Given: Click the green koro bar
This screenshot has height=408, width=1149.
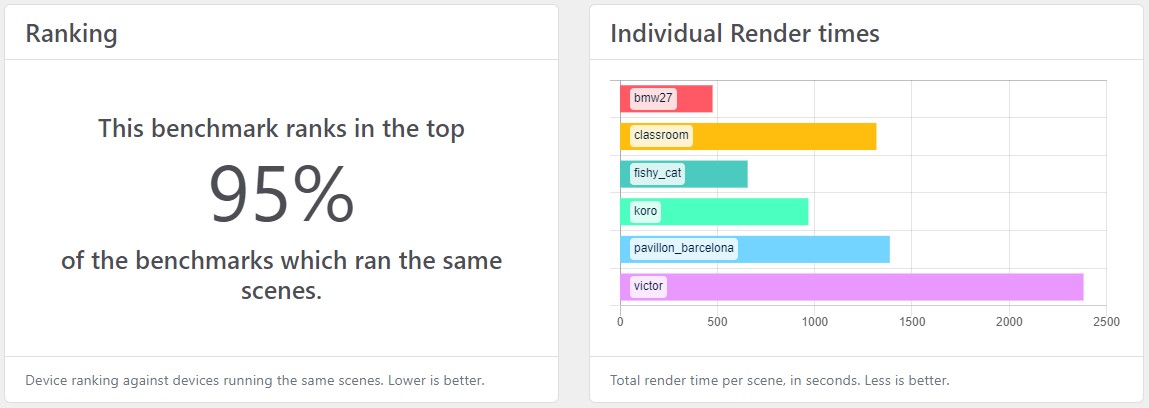Looking at the screenshot, I should [x=714, y=212].
